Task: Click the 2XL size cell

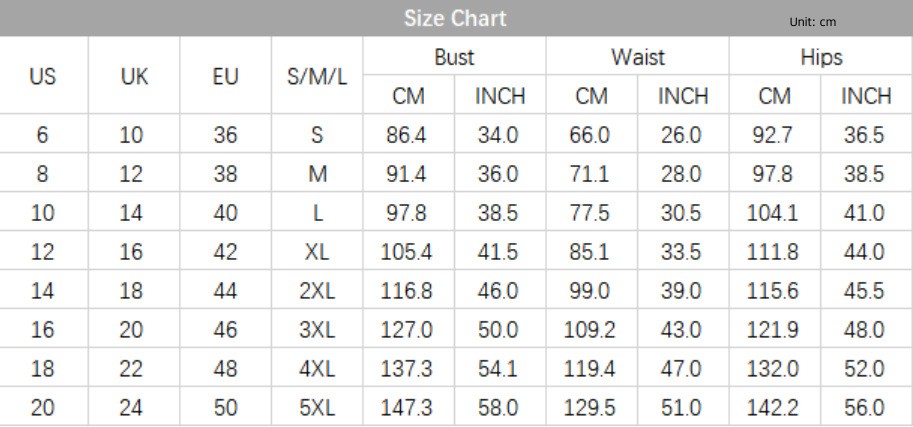Action: point(317,291)
